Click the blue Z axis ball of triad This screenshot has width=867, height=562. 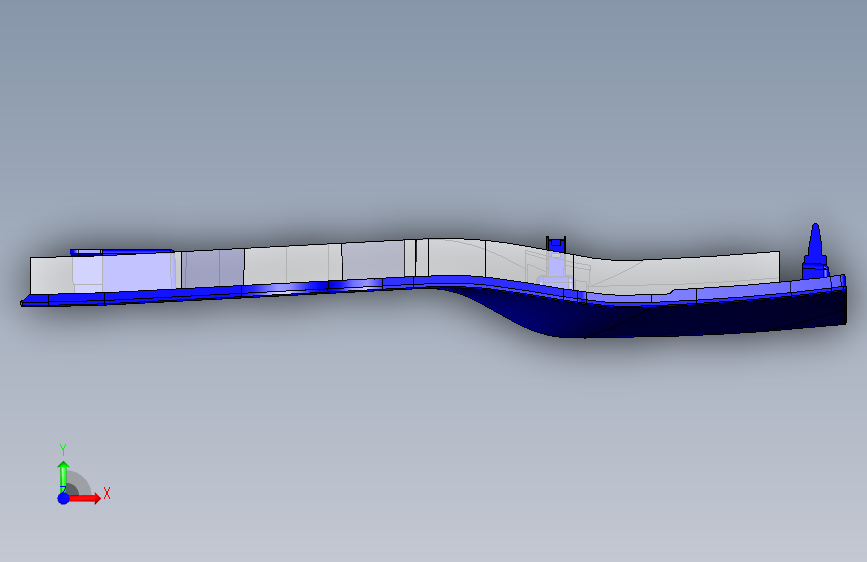coord(64,498)
